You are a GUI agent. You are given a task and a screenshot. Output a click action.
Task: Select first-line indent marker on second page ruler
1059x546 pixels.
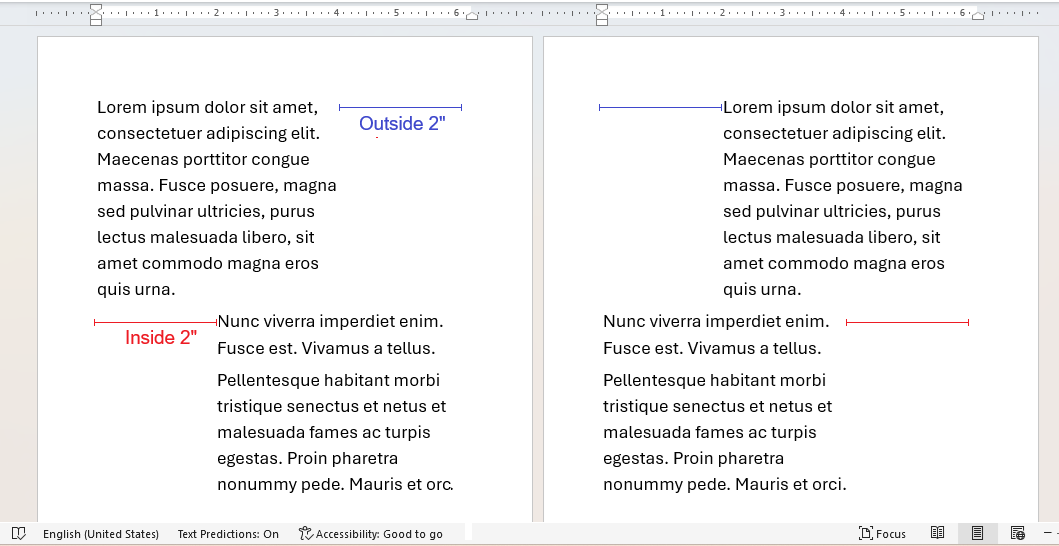coord(602,9)
